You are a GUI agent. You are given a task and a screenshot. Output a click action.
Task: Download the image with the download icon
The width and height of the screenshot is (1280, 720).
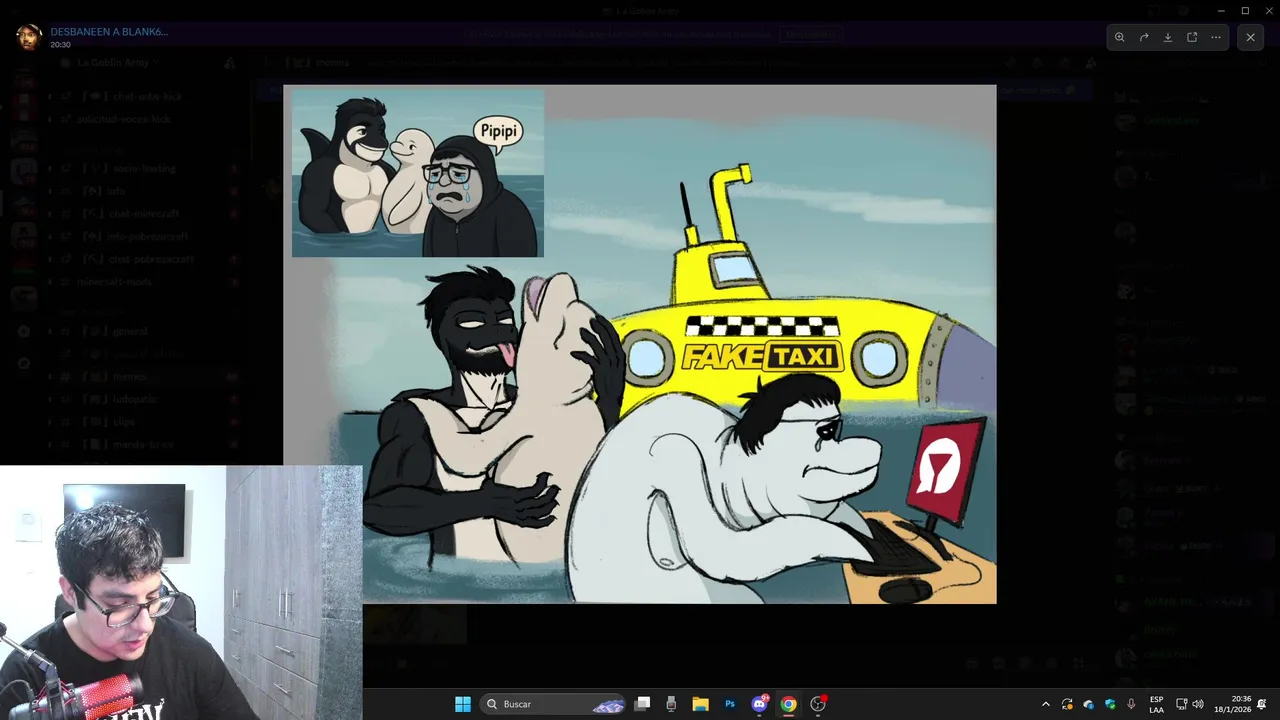(x=1168, y=37)
